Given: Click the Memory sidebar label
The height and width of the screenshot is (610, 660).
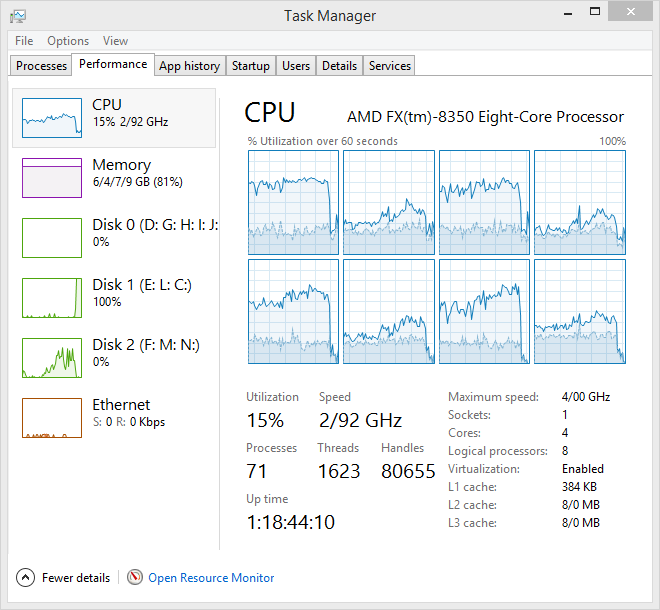Looking at the screenshot, I should click(x=122, y=165).
